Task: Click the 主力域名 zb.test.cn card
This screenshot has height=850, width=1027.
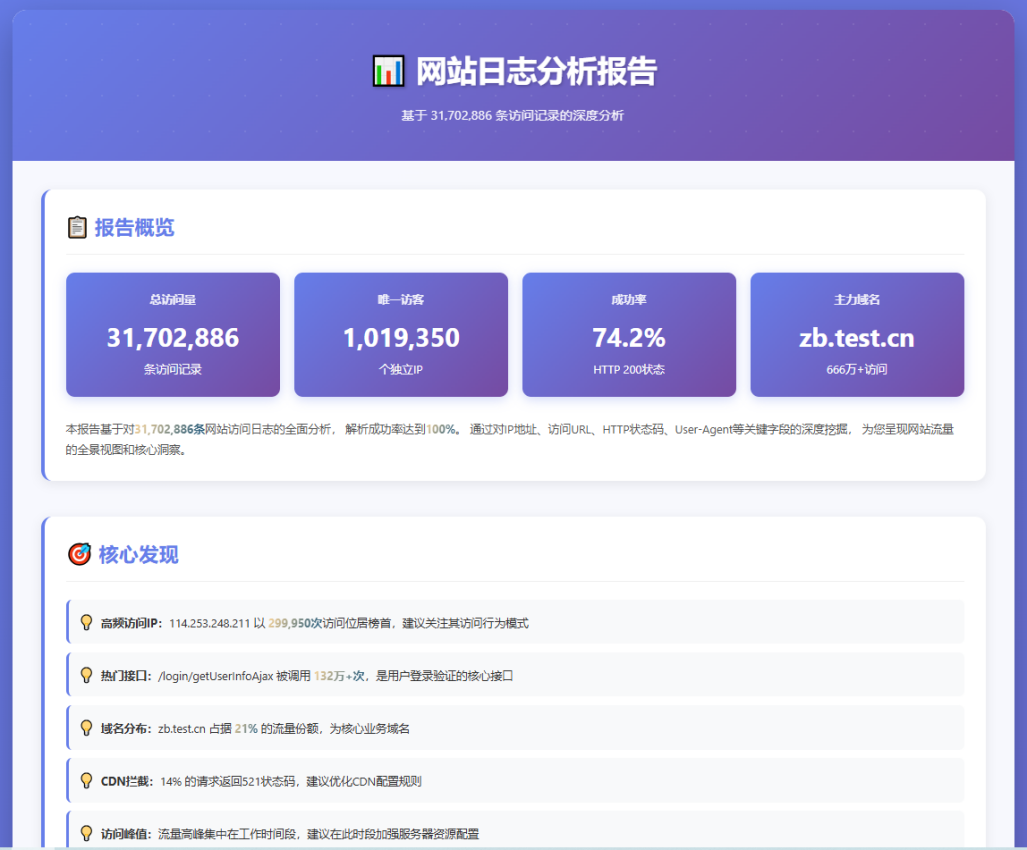Action: (x=857, y=335)
